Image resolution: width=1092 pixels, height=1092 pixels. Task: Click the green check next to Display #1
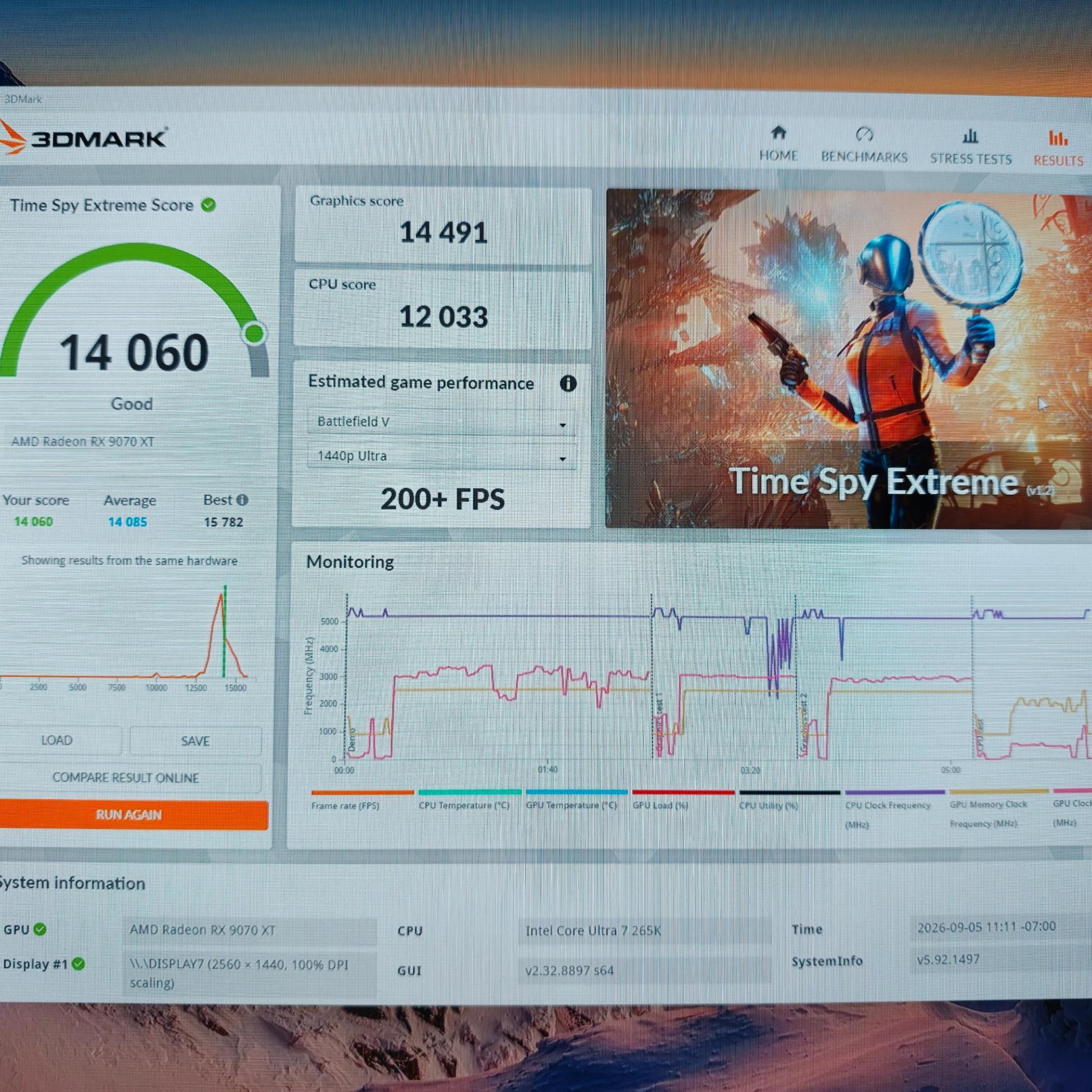coord(78,963)
